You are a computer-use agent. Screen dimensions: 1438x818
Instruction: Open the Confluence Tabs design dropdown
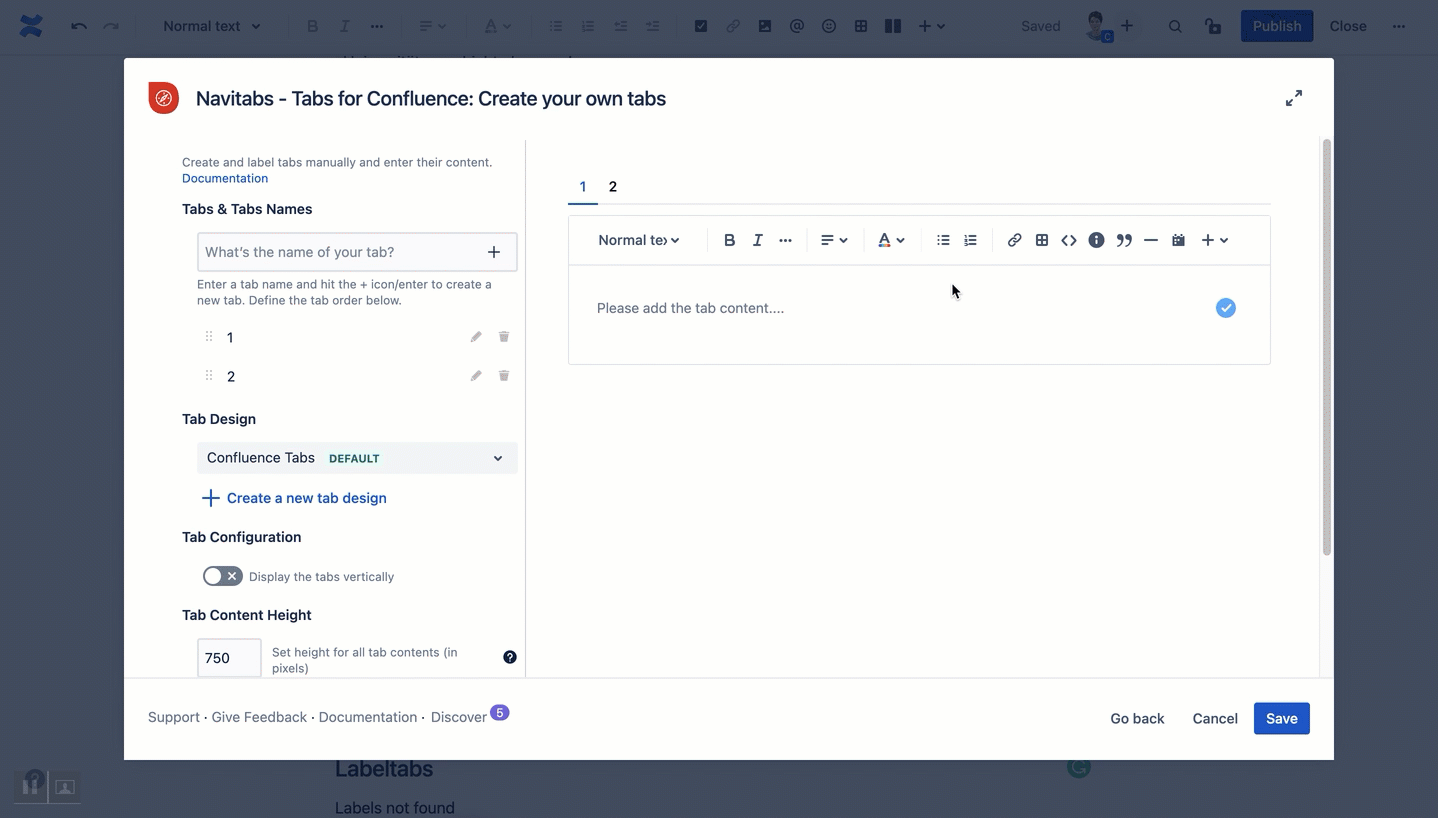click(x=357, y=458)
